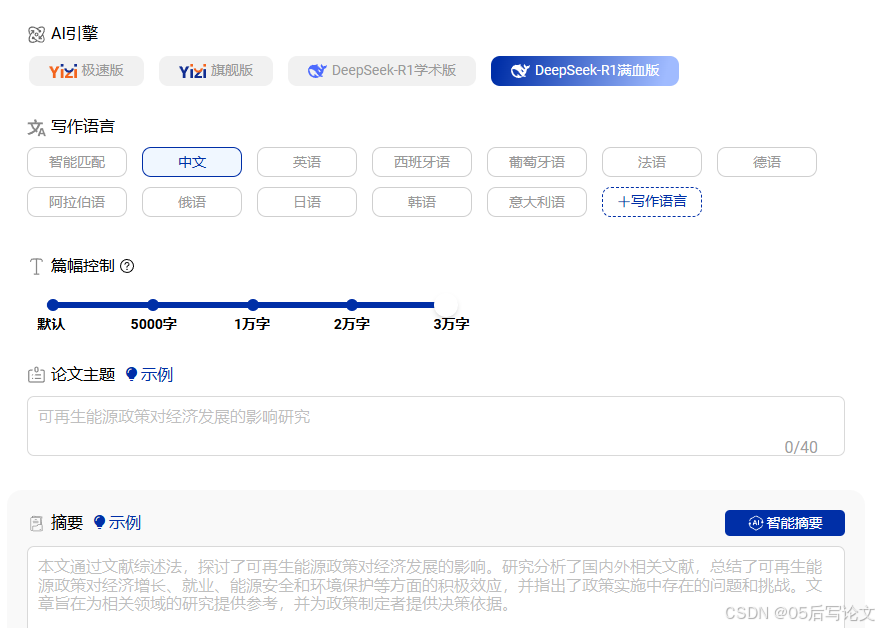Select 法语 as writing language
Screen dimensions: 879x628
pyautogui.click(x=651, y=162)
